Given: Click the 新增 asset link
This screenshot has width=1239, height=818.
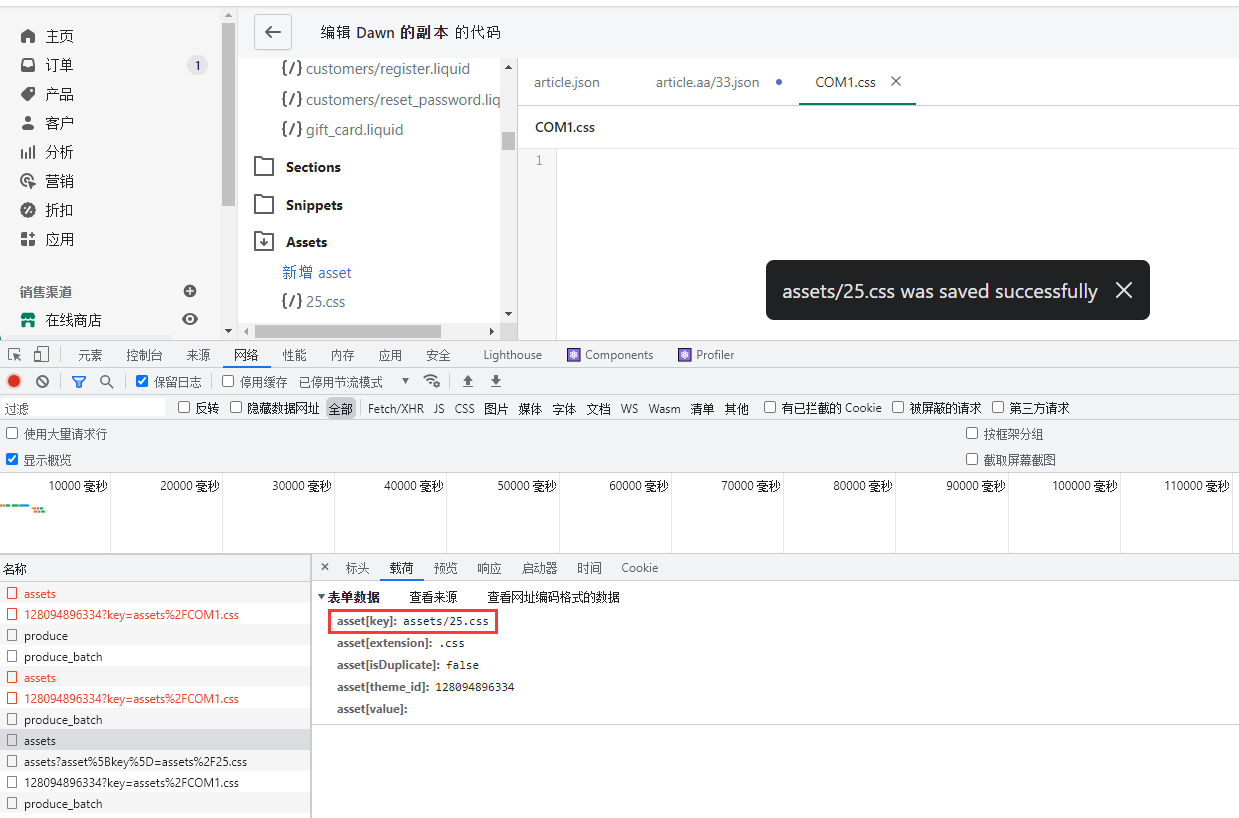Looking at the screenshot, I should point(316,272).
